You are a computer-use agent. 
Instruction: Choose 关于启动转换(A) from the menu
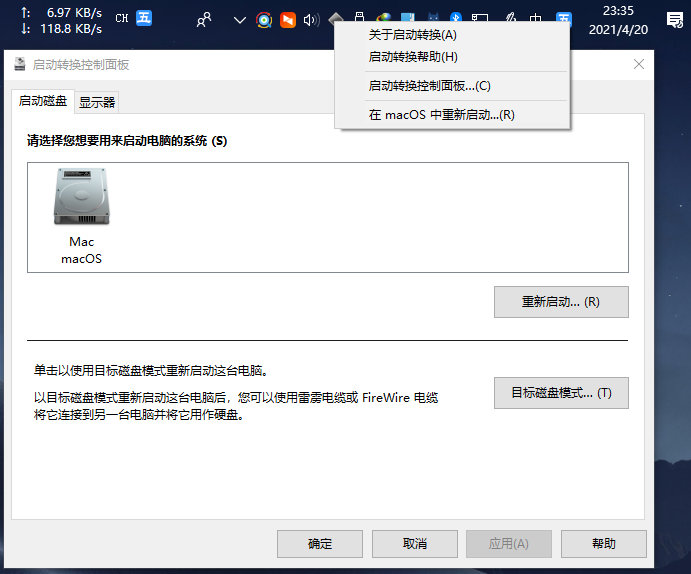pos(412,35)
